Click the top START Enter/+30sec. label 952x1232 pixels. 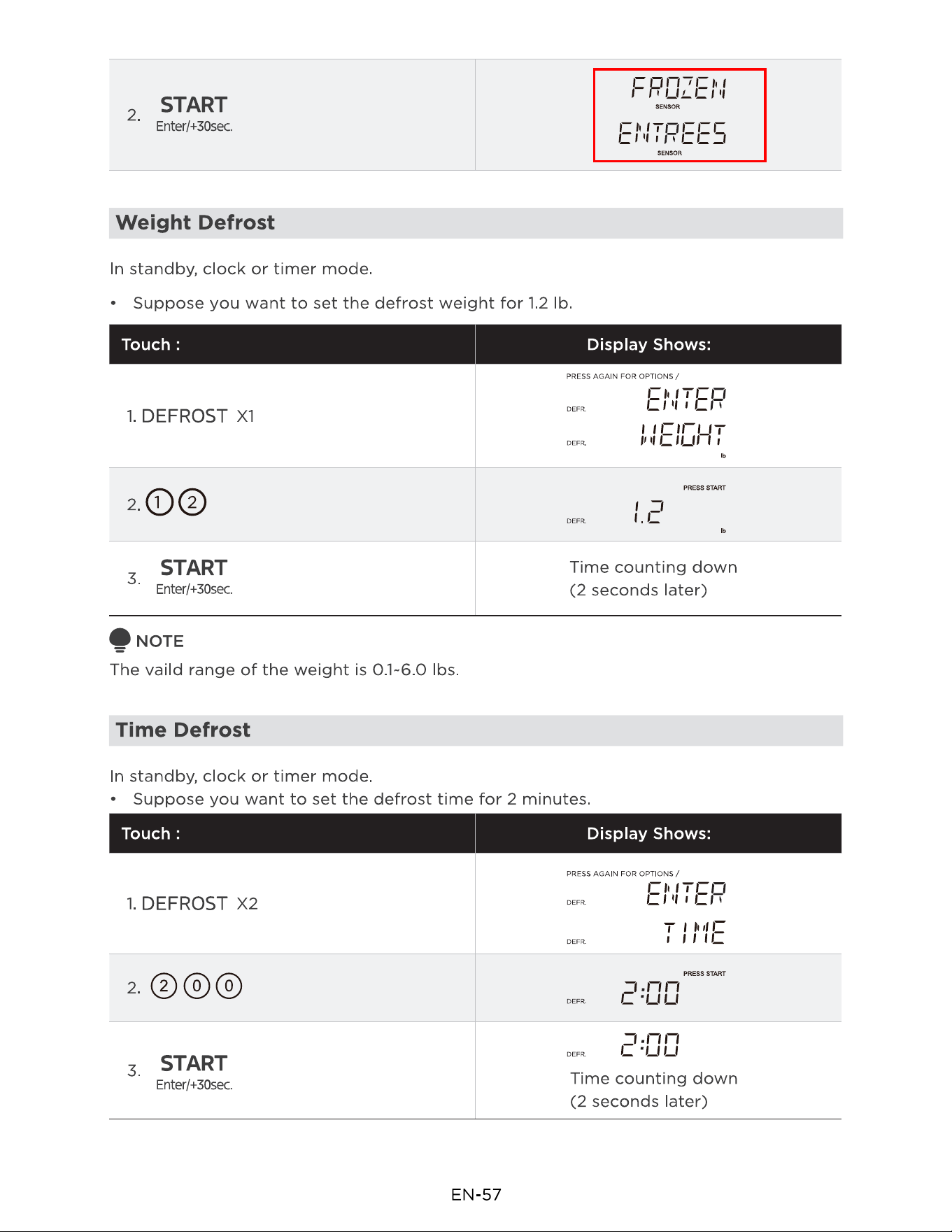(194, 114)
